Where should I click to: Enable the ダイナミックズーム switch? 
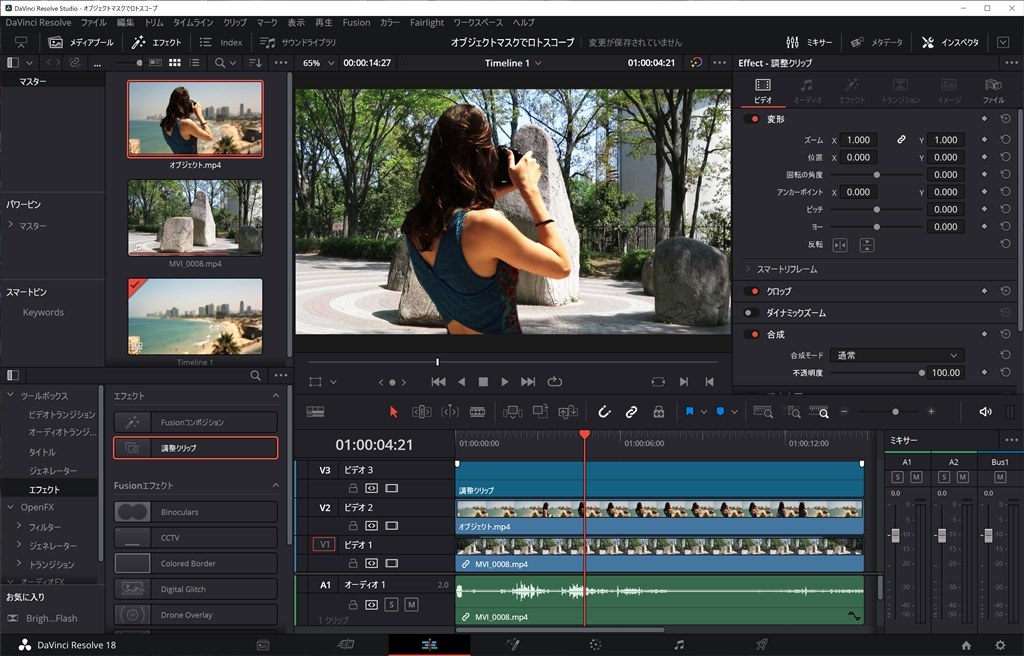(x=752, y=312)
